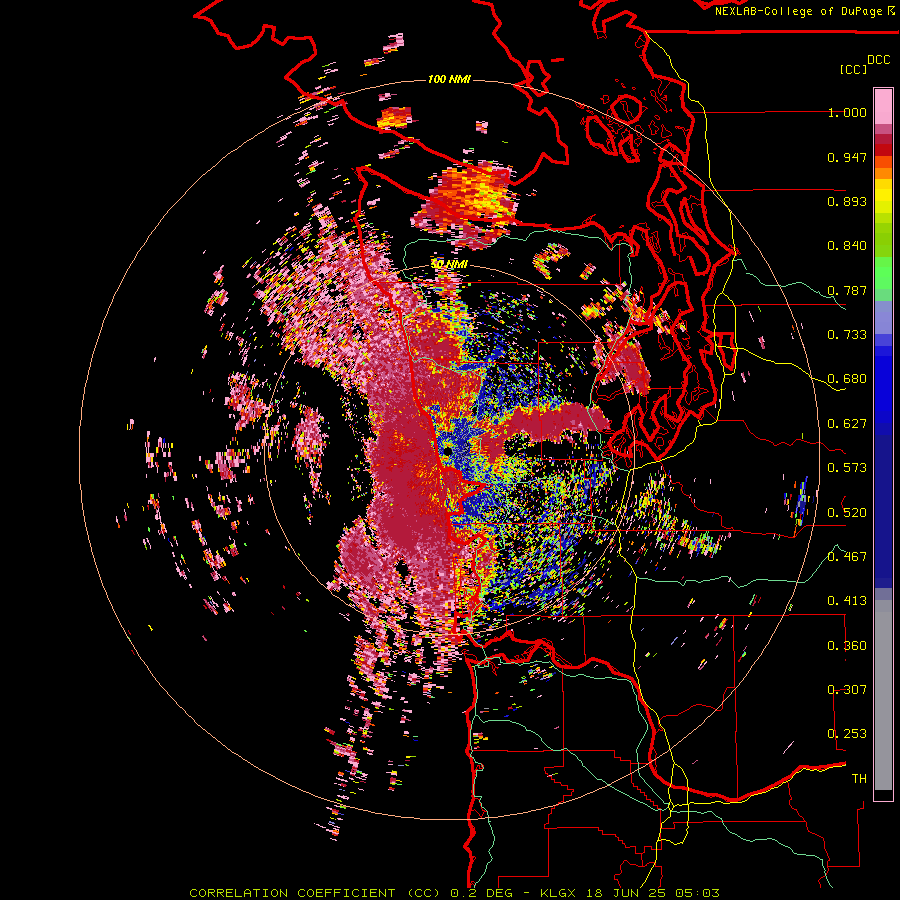Select the 0.733 color scale value
This screenshot has height=900, width=900.
coord(847,335)
